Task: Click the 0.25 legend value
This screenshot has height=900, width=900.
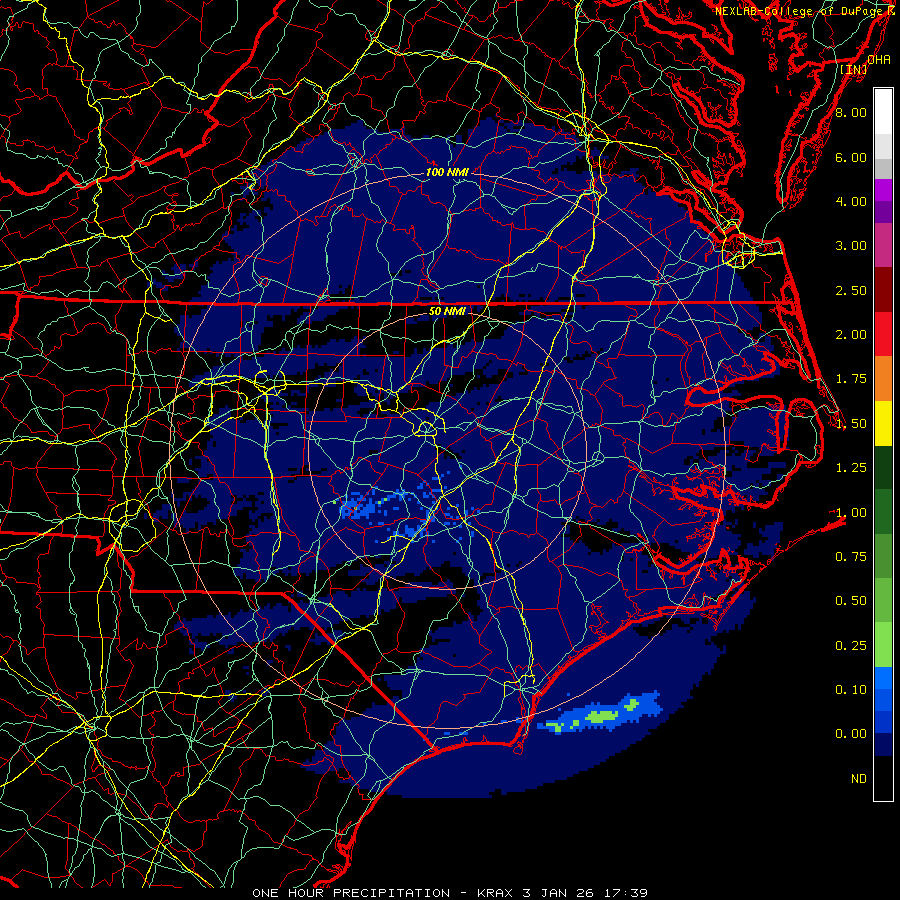Action: click(x=851, y=646)
